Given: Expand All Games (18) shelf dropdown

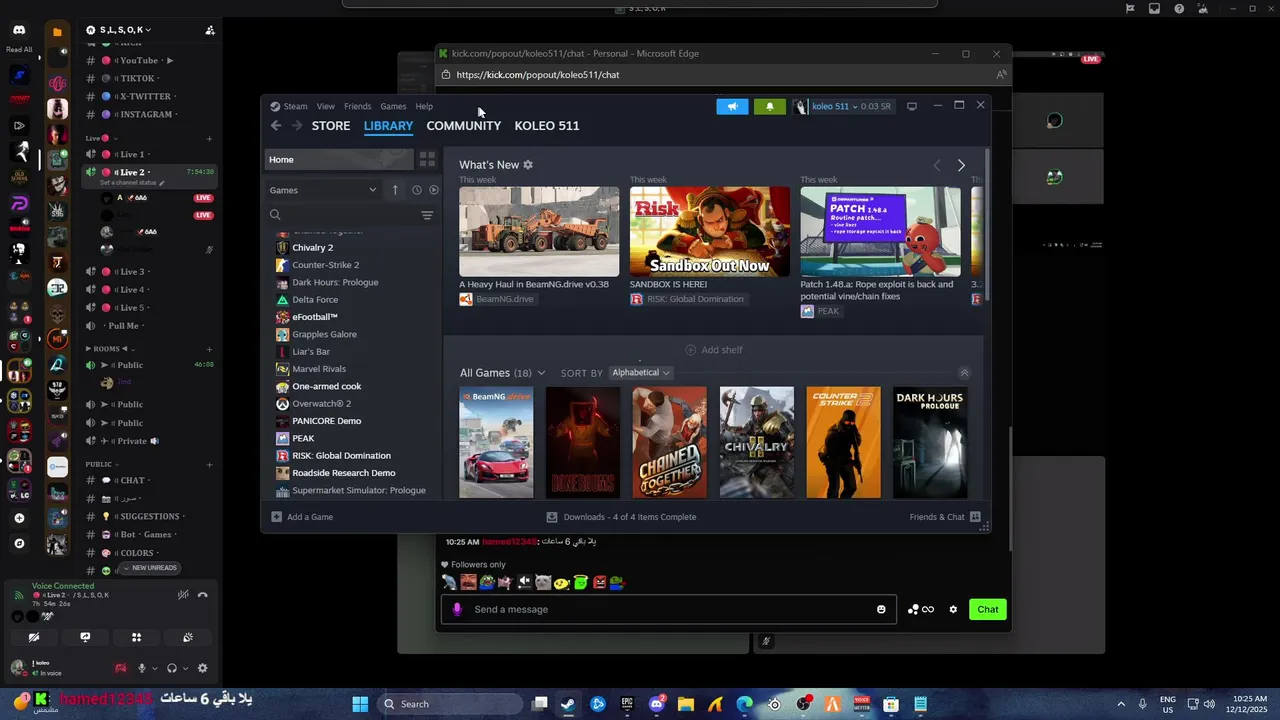Looking at the screenshot, I should pos(541,373).
